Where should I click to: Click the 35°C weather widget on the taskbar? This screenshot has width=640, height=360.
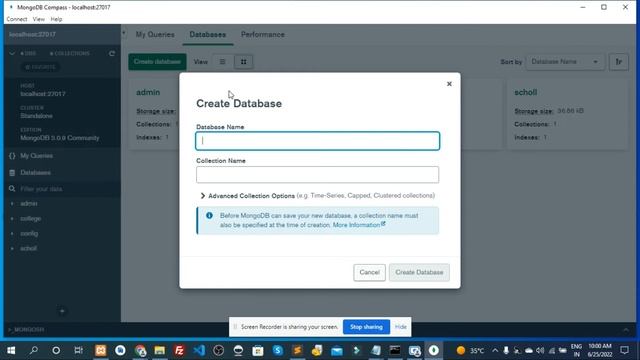coord(470,350)
